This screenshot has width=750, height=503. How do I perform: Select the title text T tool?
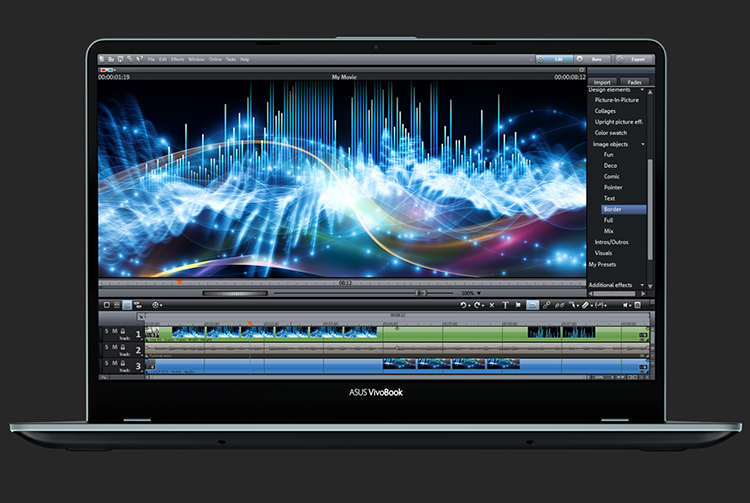pos(505,305)
